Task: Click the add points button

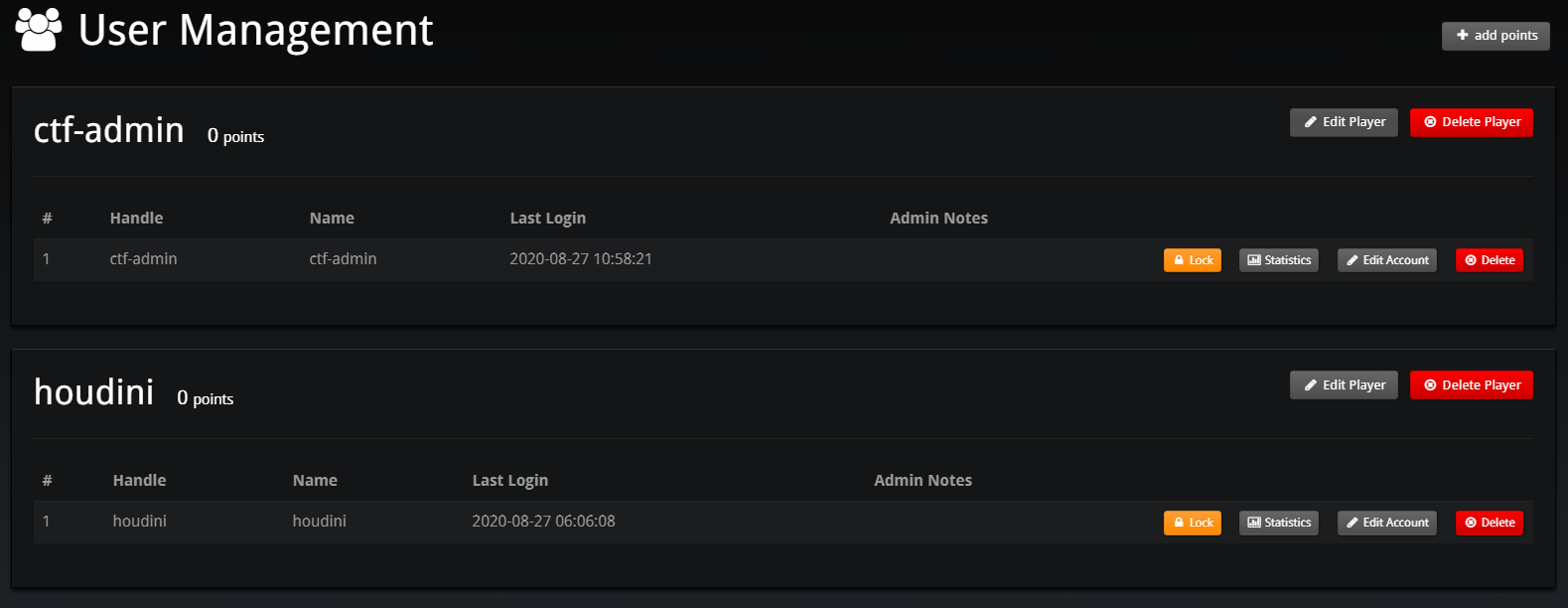Action: tap(1496, 35)
